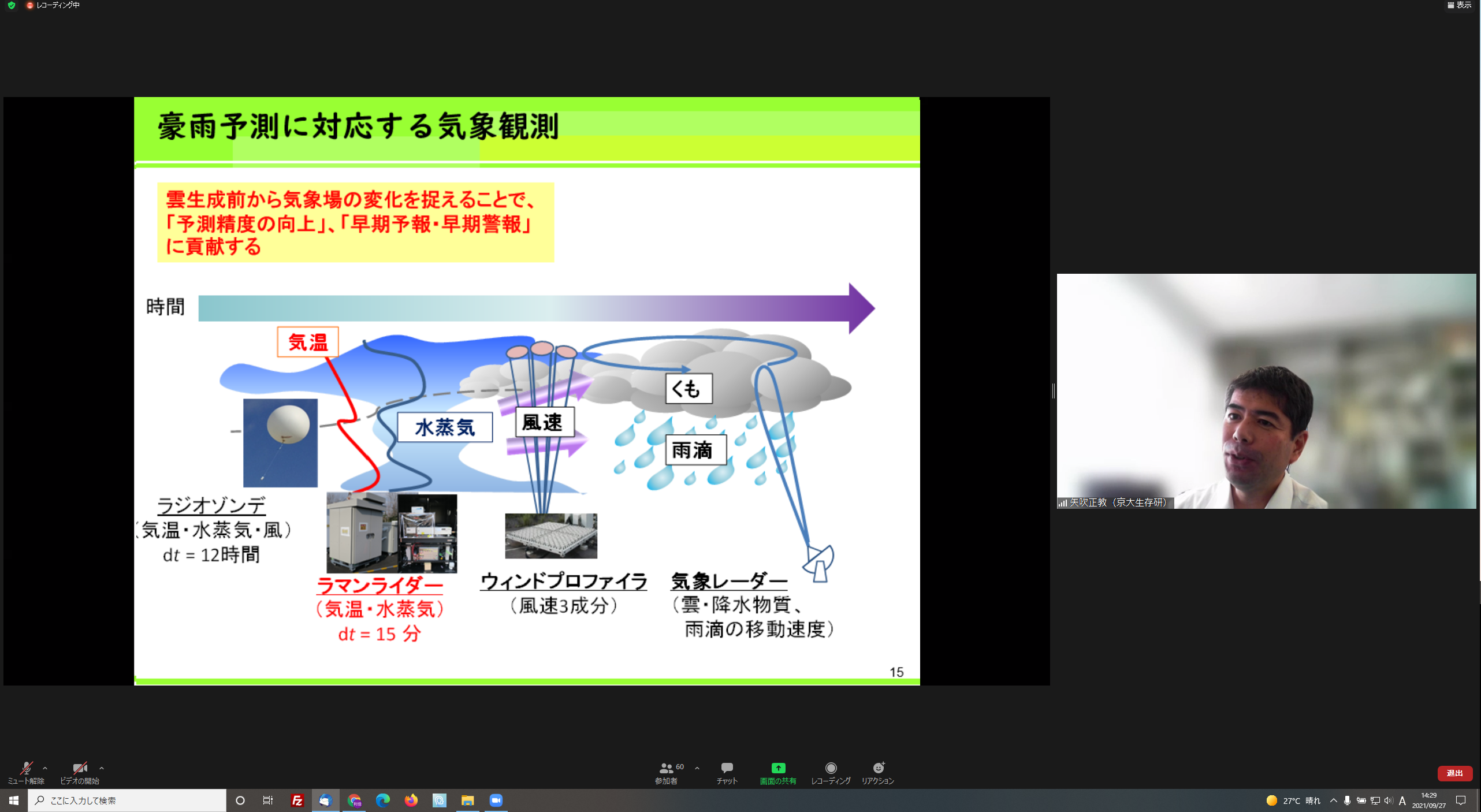Focus the Windows search box ここに入力して検索
This screenshot has width=1481, height=812.
click(127, 800)
